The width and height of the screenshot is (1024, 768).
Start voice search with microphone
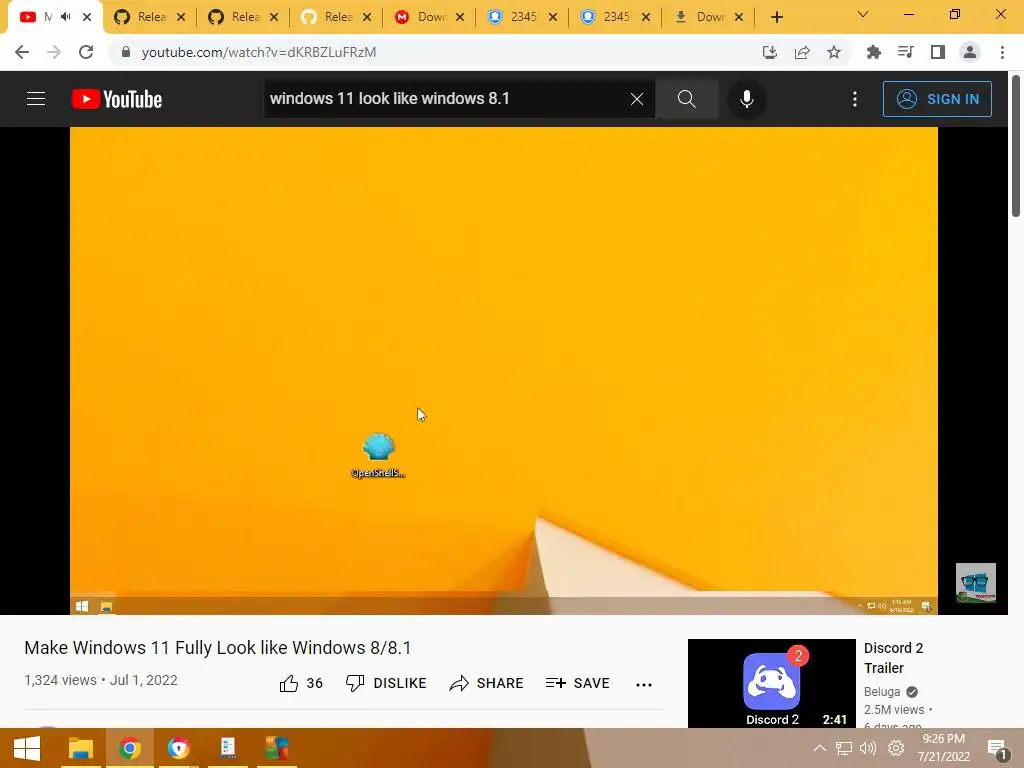(746, 99)
